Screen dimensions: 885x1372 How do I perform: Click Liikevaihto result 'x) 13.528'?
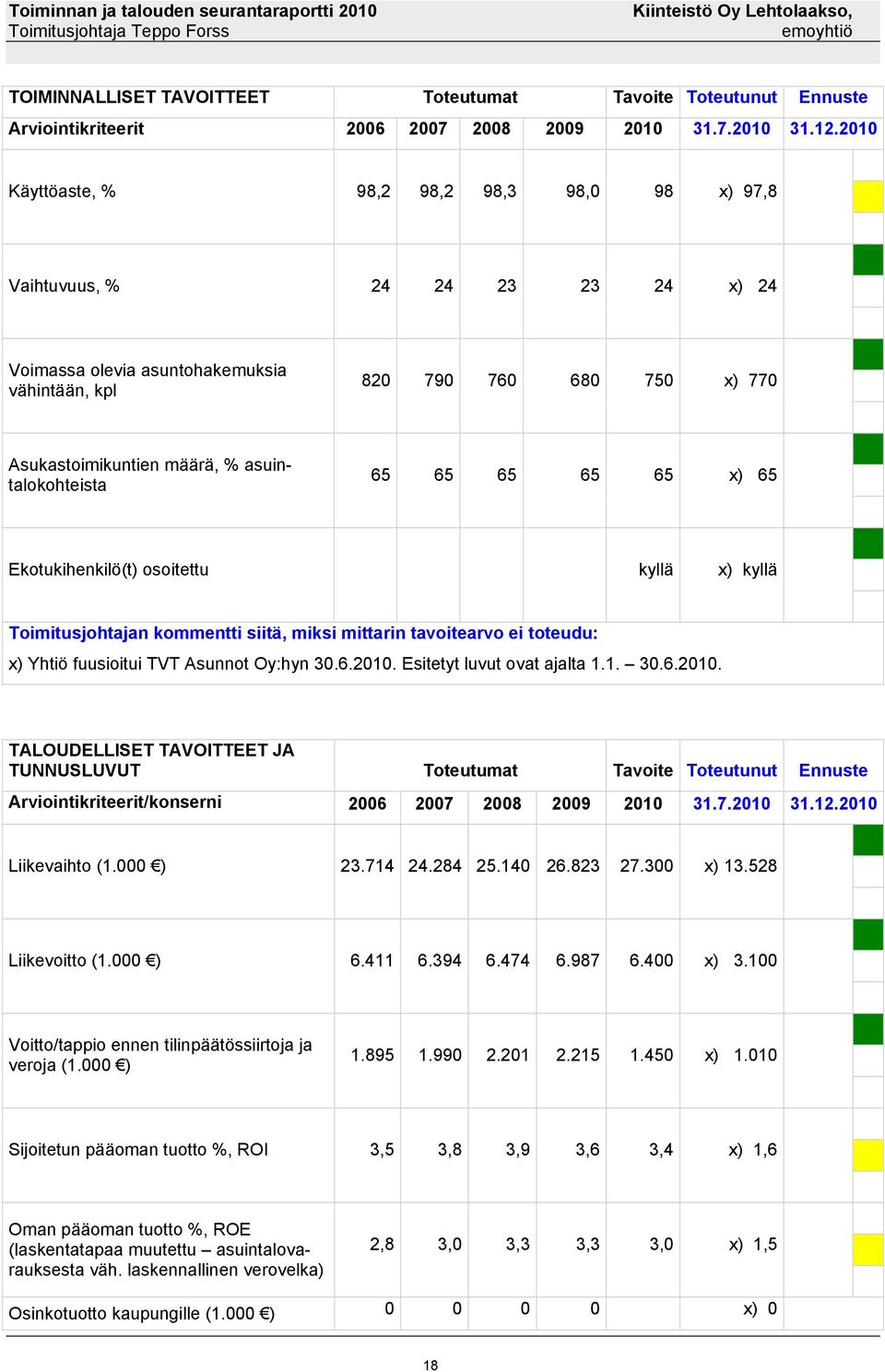pyautogui.click(x=740, y=866)
